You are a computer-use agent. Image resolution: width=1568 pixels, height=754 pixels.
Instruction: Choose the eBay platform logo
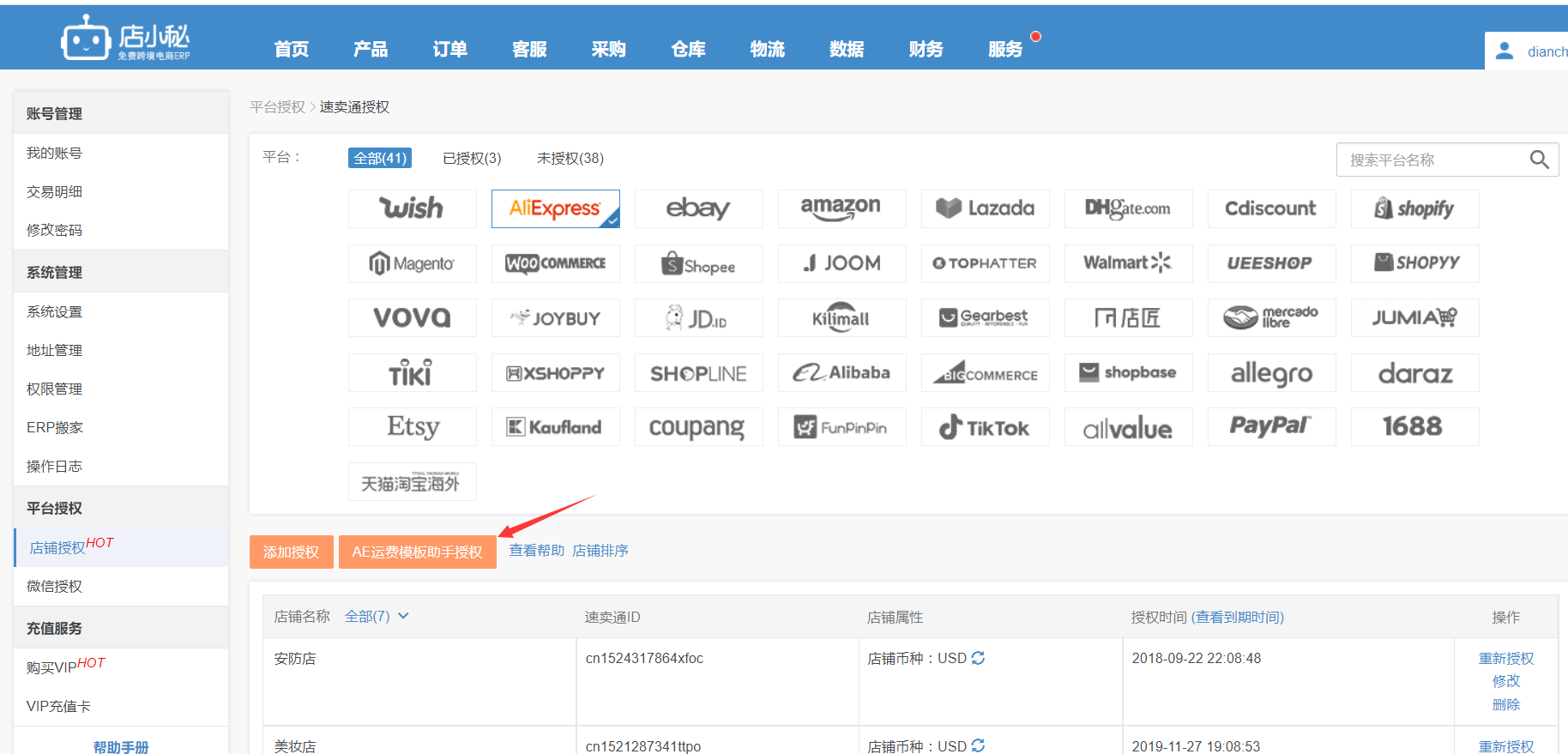(698, 208)
